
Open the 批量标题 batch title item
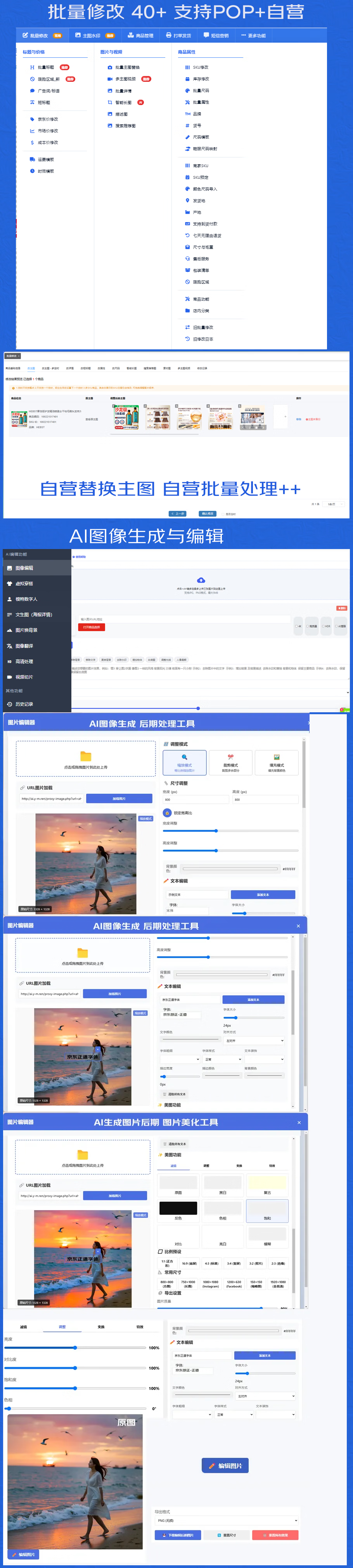(42, 67)
